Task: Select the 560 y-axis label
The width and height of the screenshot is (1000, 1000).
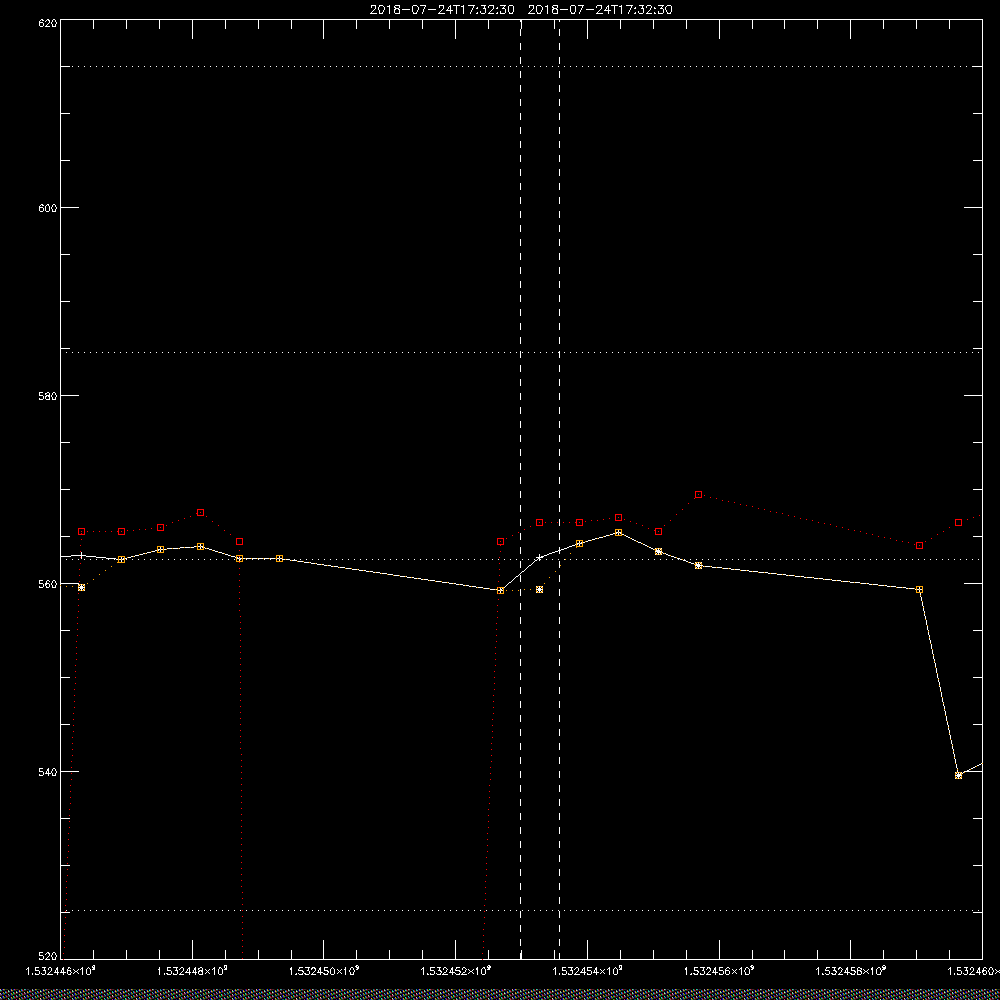Action: (x=48, y=584)
